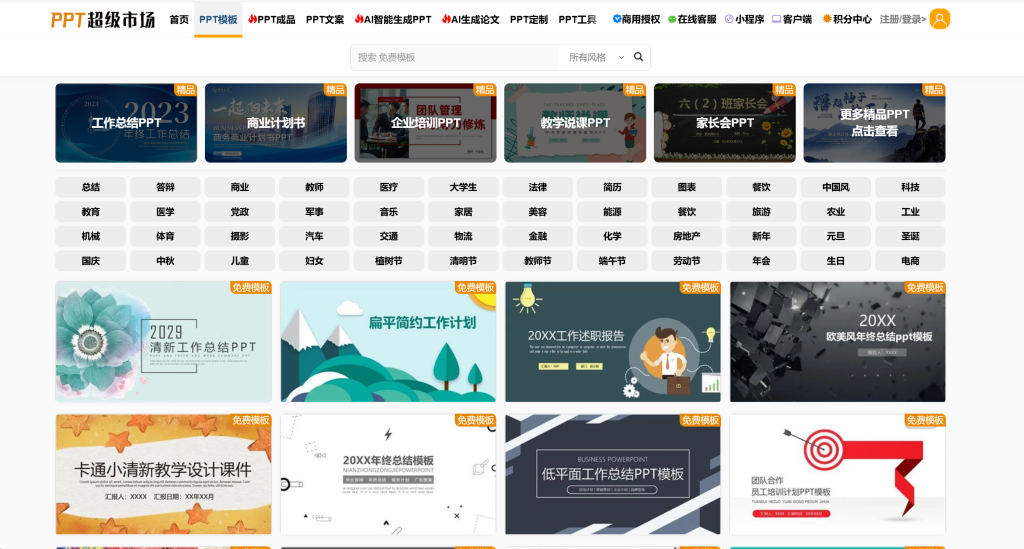The height and width of the screenshot is (549, 1024).
Task: Go to 积分中心
Action: 846,20
